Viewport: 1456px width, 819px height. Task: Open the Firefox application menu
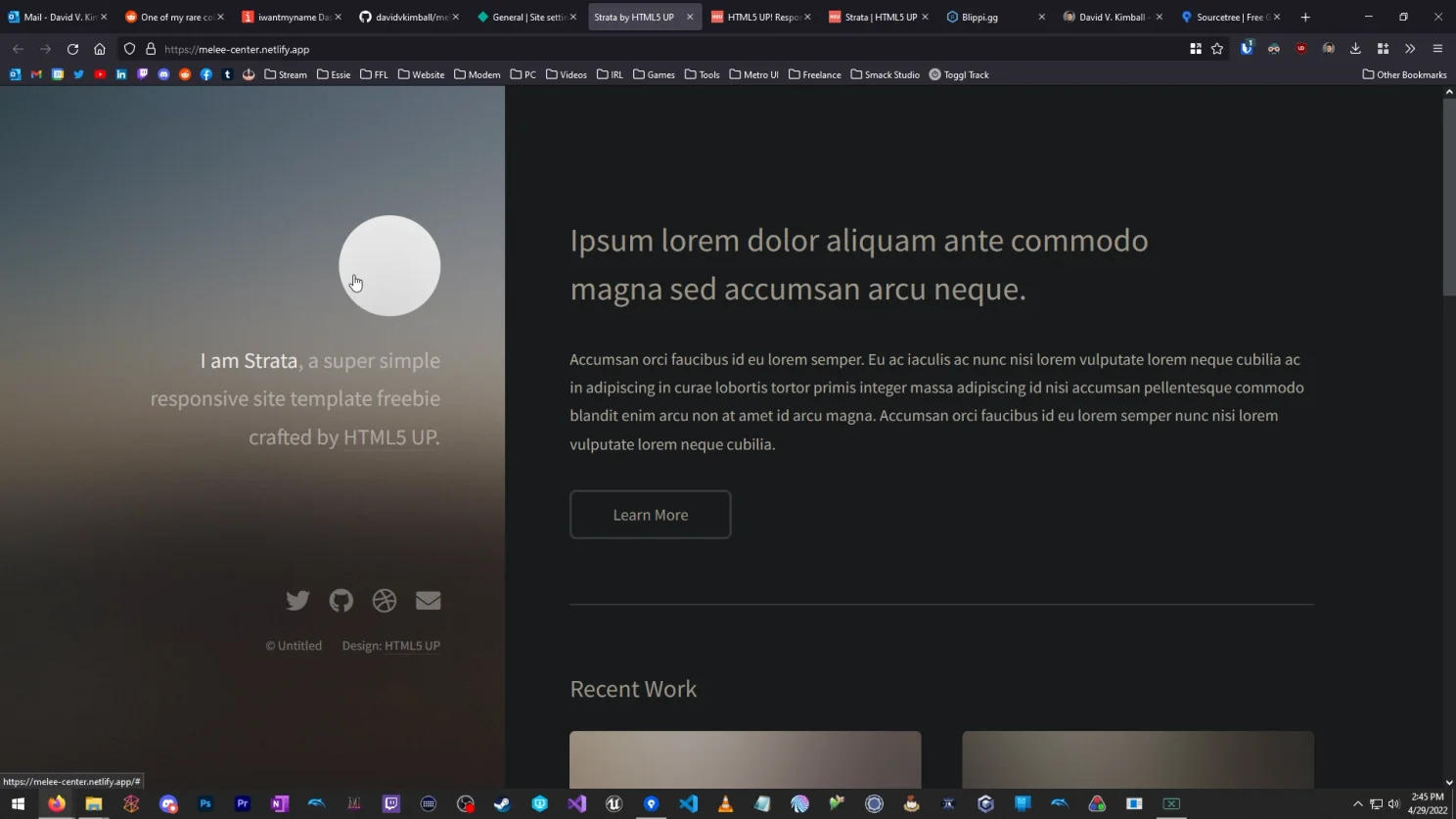coord(1436,48)
